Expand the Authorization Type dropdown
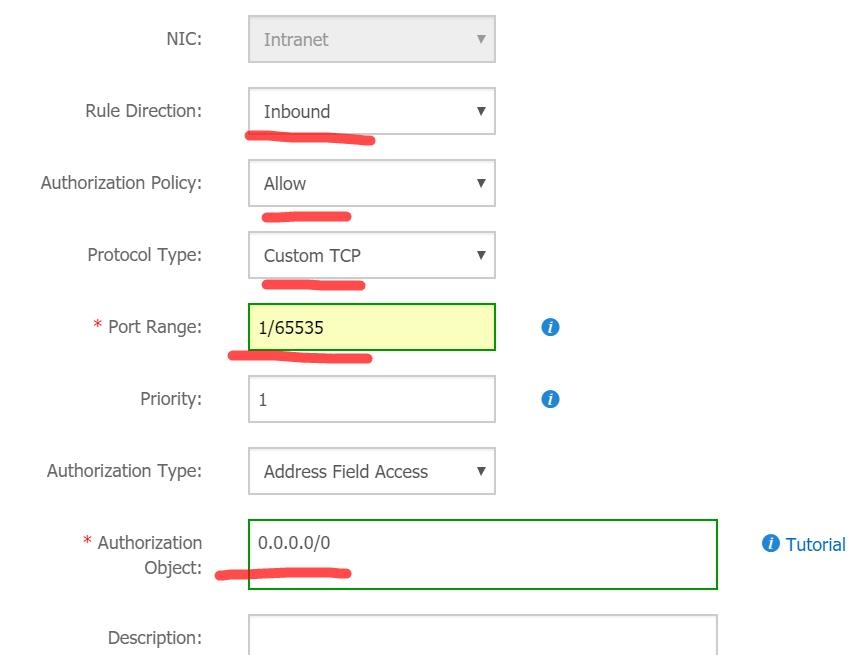Viewport: 858px width, 655px height. (x=372, y=471)
